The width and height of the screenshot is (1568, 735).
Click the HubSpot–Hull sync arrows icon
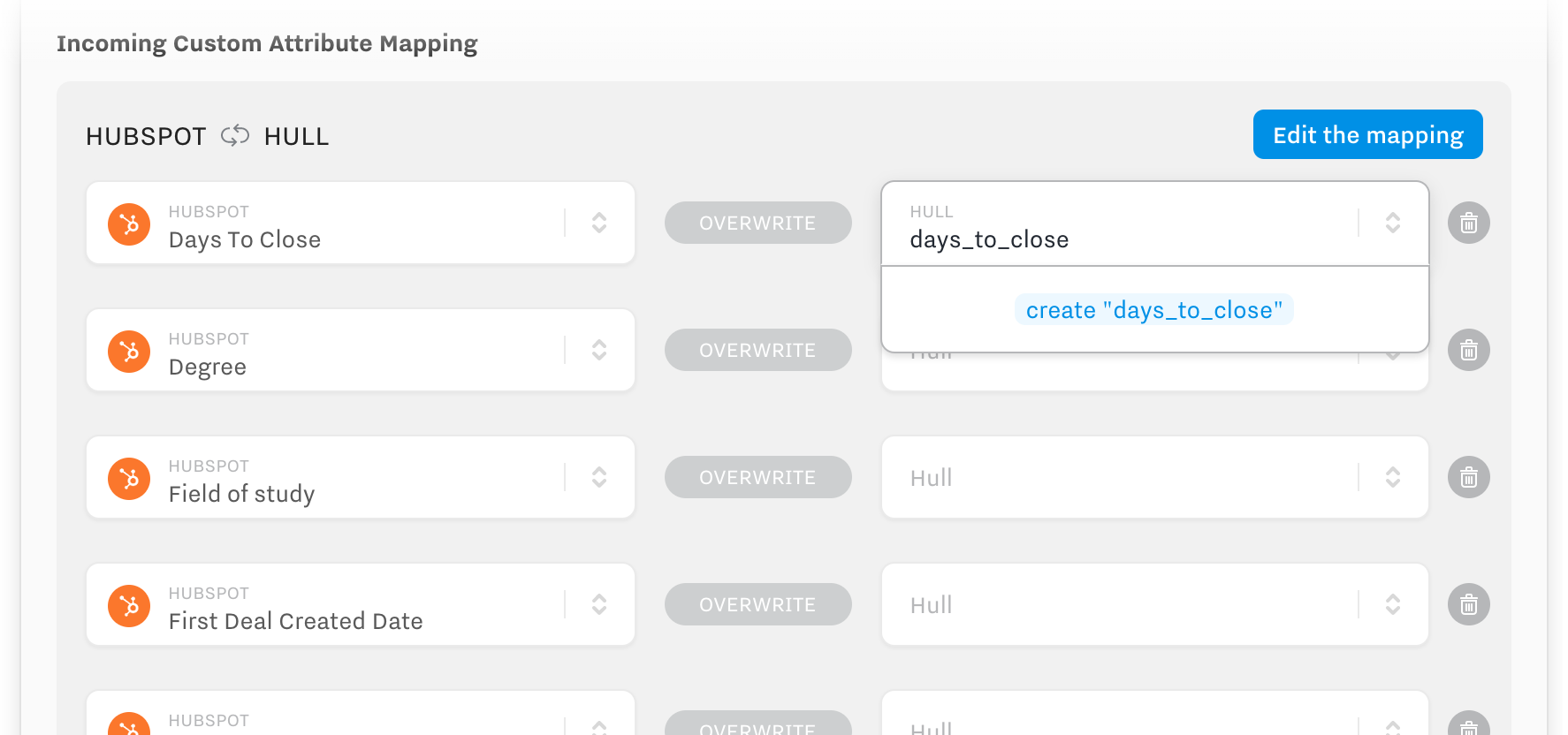pos(235,136)
